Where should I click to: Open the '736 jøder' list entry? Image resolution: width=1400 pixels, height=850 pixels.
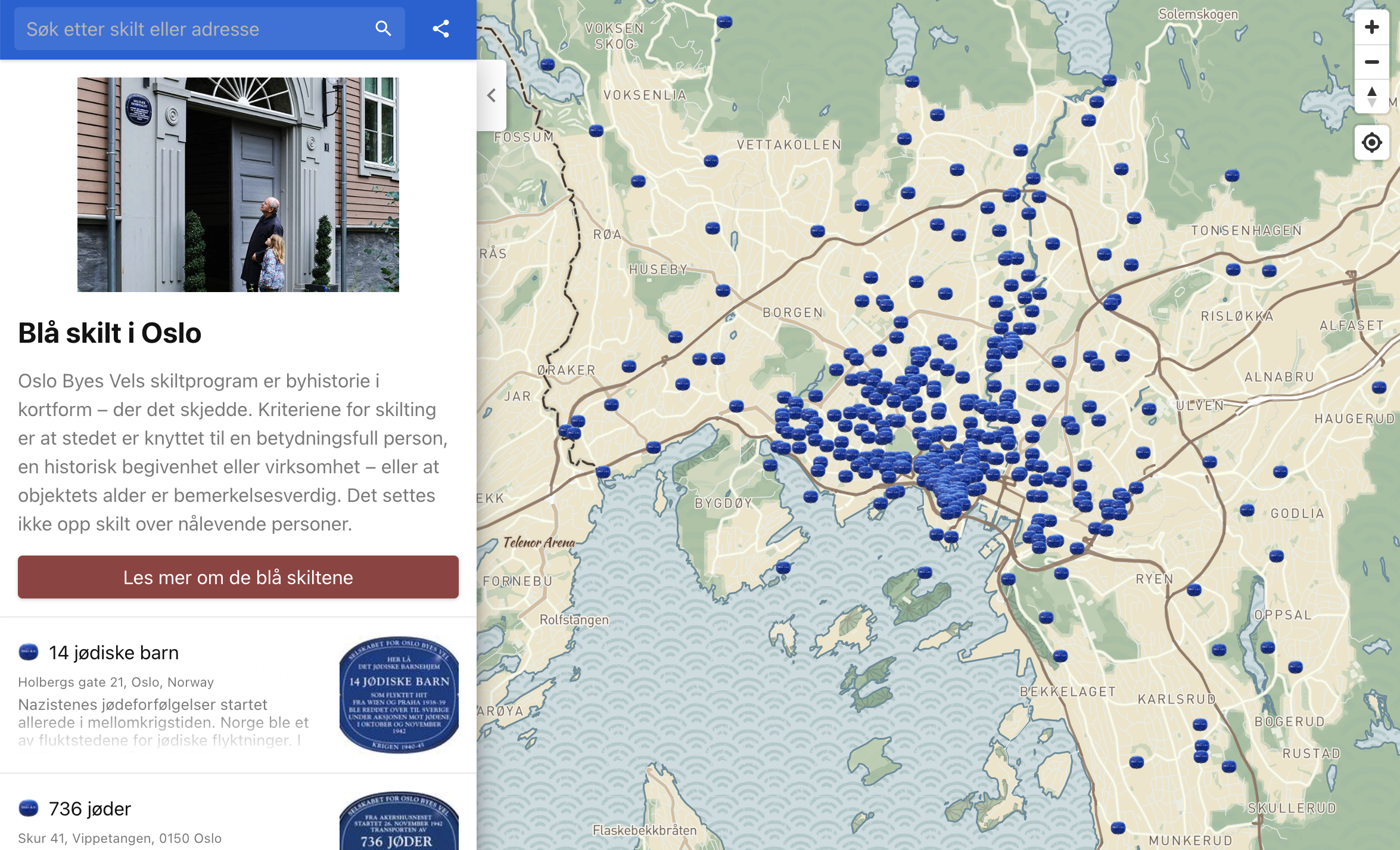click(89, 809)
